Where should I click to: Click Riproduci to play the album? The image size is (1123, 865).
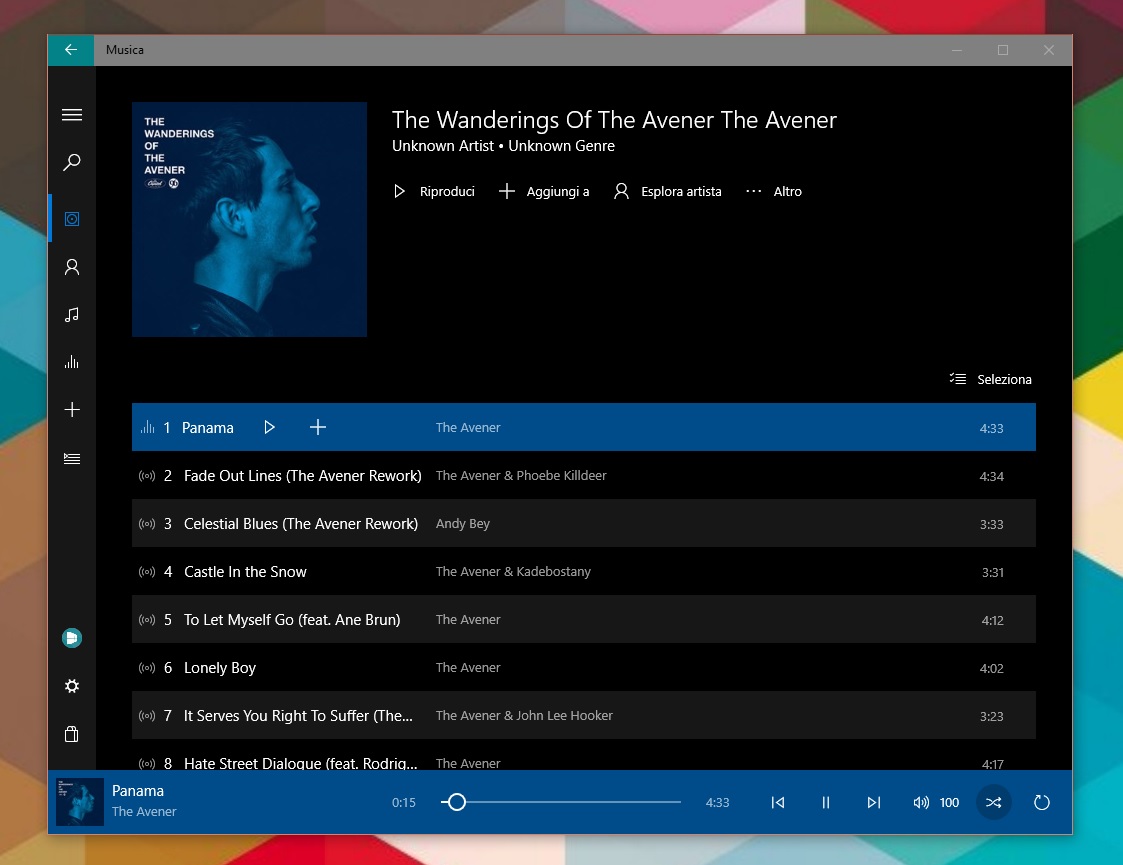tap(434, 191)
